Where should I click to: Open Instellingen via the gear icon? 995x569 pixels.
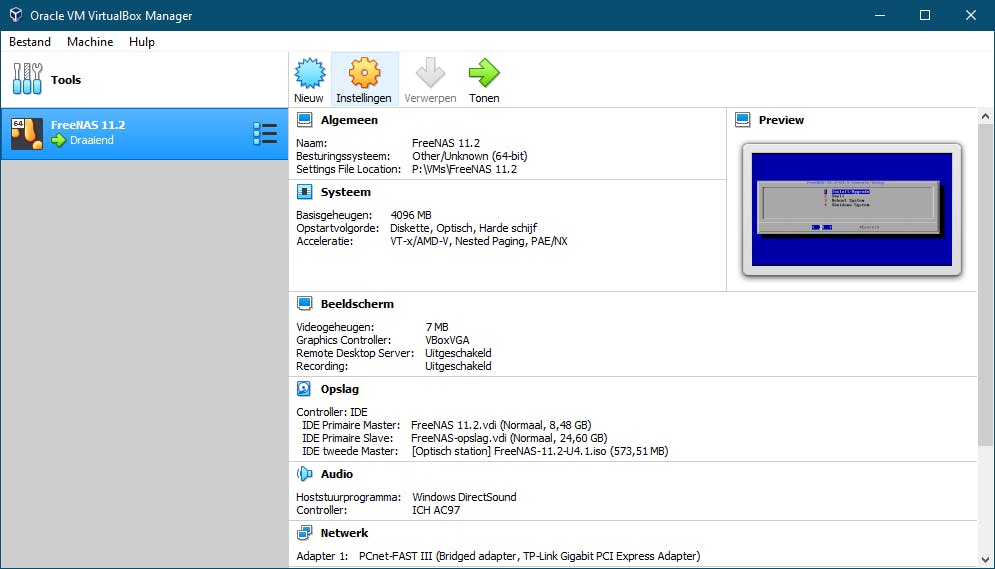pyautogui.click(x=364, y=73)
